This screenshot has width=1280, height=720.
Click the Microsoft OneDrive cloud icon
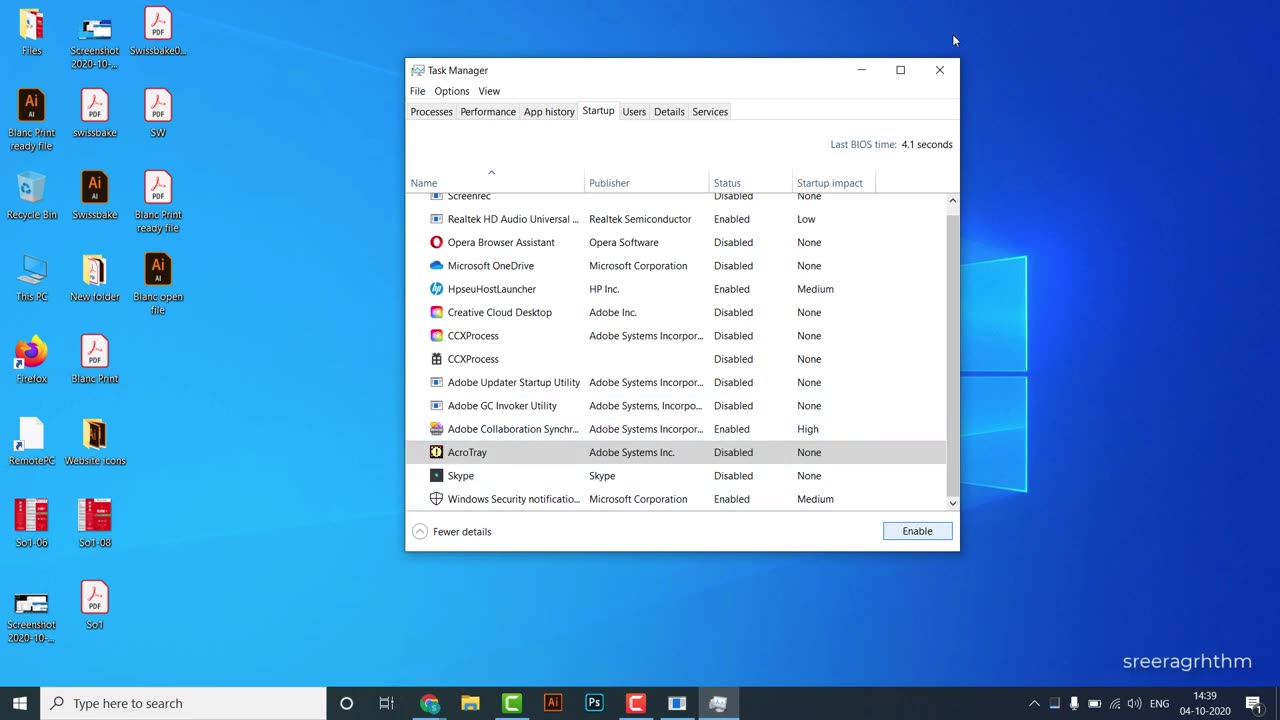pyautogui.click(x=436, y=266)
